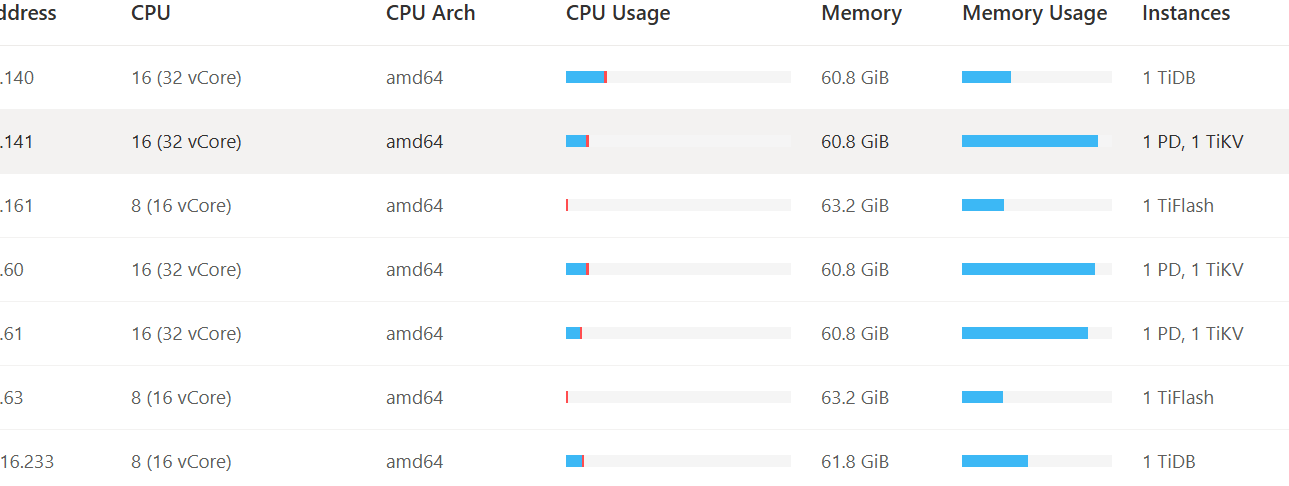Click the Memory column header
This screenshot has width=1289, height=486.
(861, 13)
